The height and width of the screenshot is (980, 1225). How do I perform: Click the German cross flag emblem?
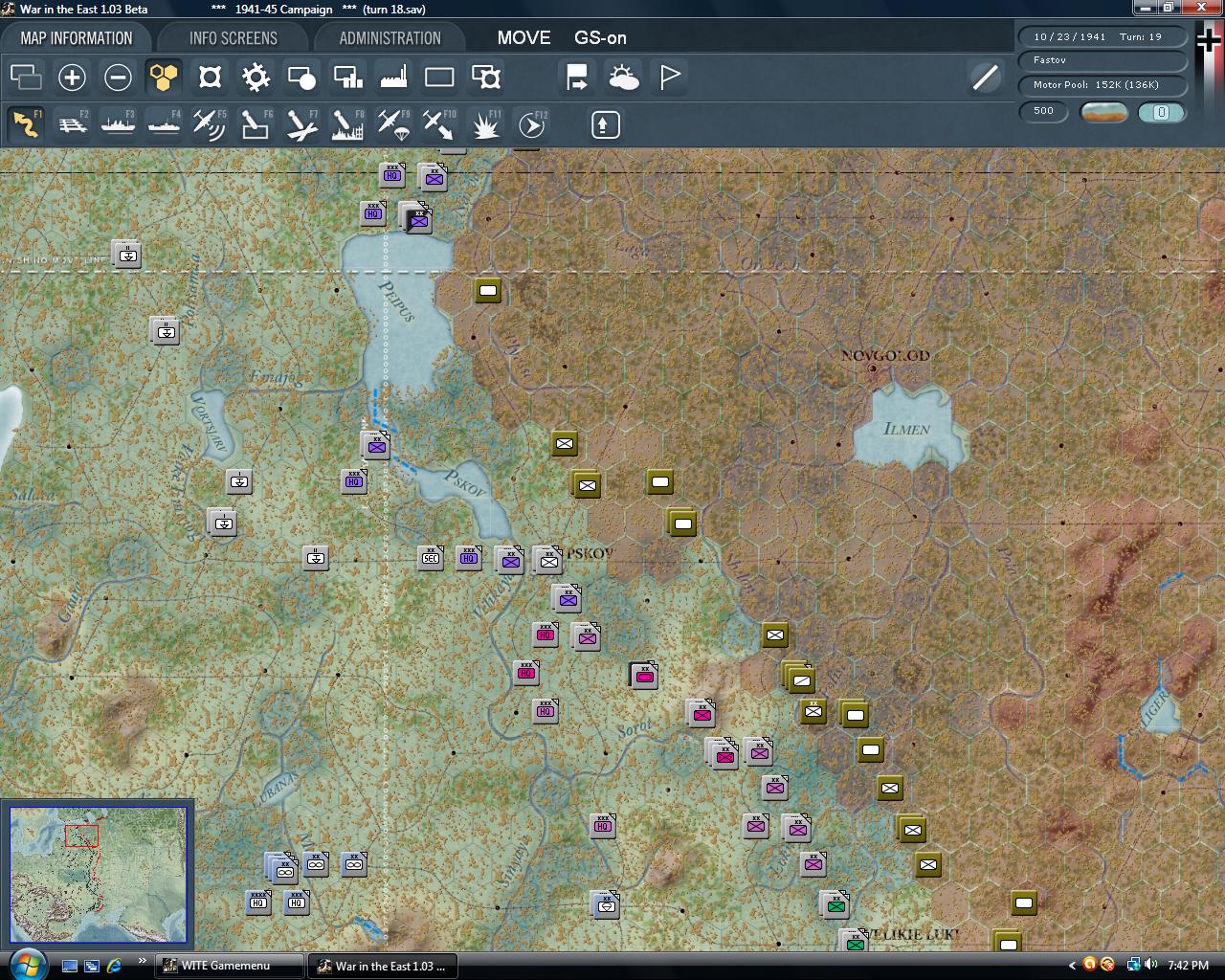(x=1209, y=40)
